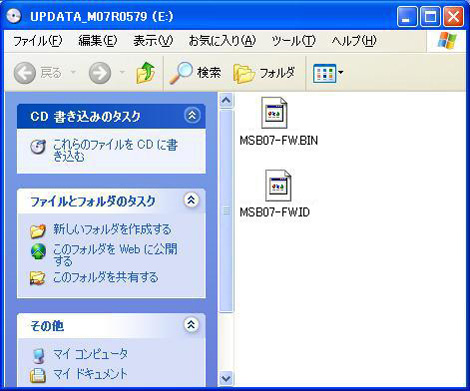Open the ヘルプ(H) menu

coord(354,41)
